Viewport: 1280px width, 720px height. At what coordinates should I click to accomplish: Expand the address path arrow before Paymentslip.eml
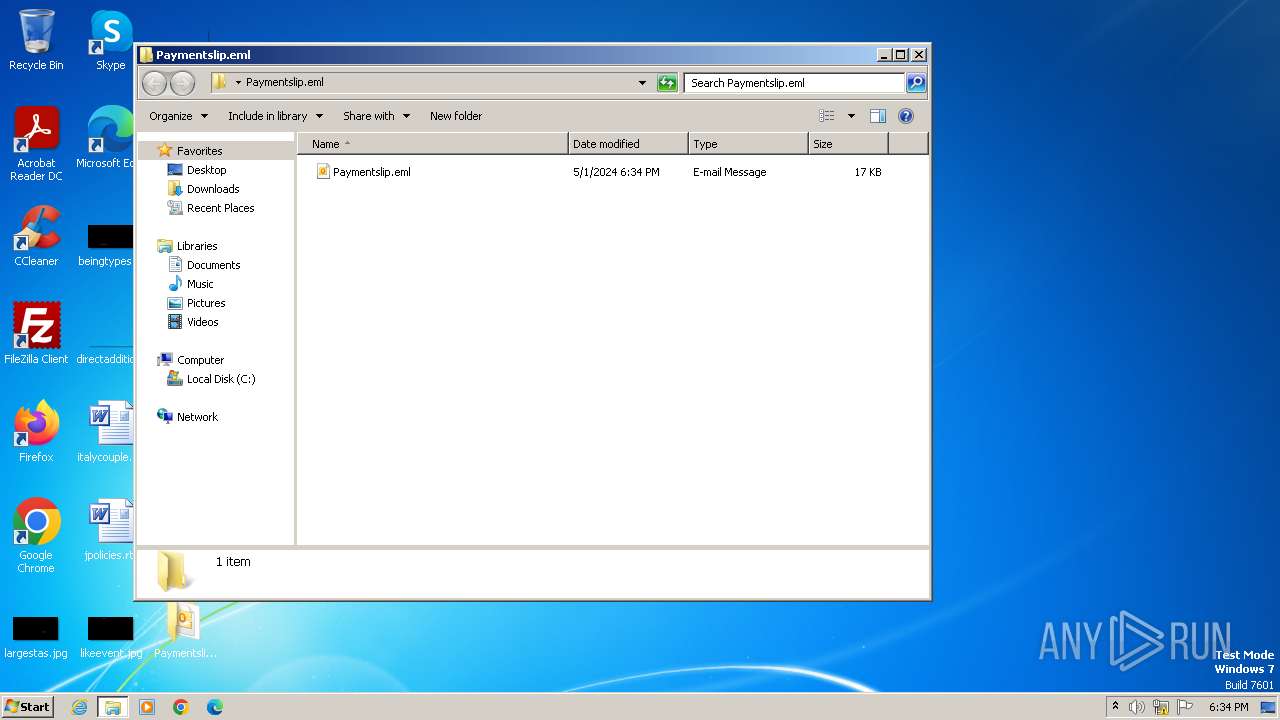point(238,83)
